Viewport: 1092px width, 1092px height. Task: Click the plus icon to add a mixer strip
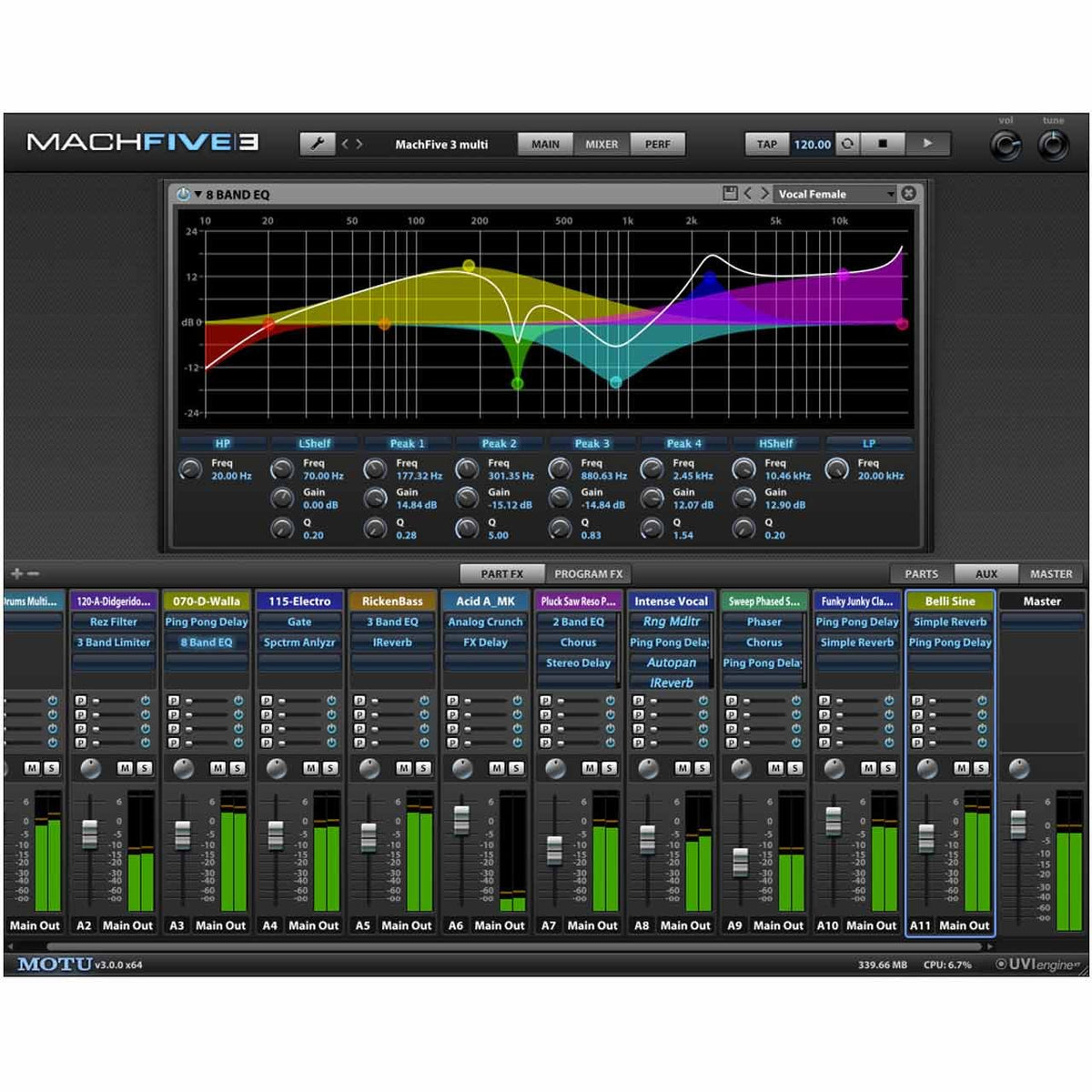pos(17,574)
